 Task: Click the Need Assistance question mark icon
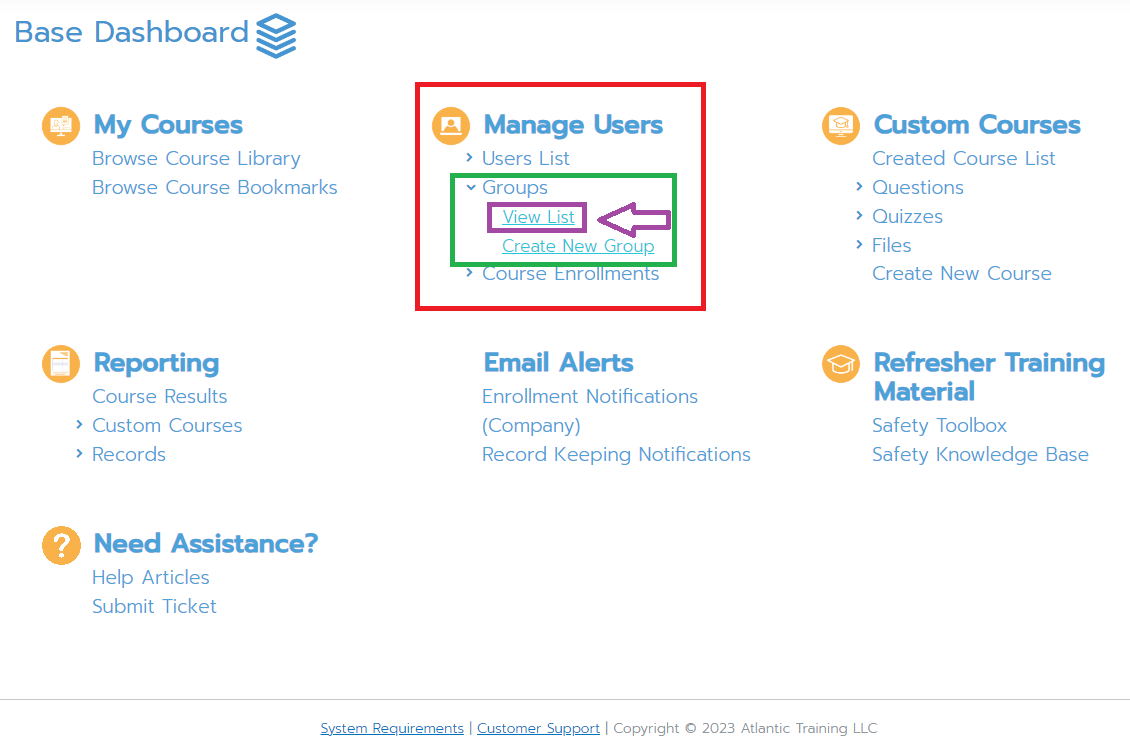pyautogui.click(x=60, y=545)
